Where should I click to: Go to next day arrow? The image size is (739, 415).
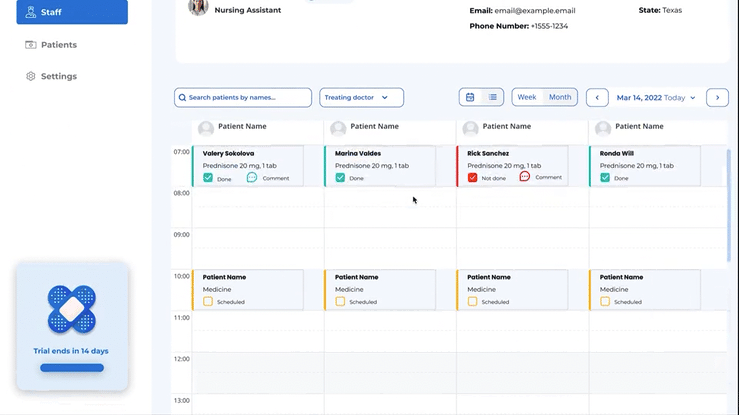point(717,98)
